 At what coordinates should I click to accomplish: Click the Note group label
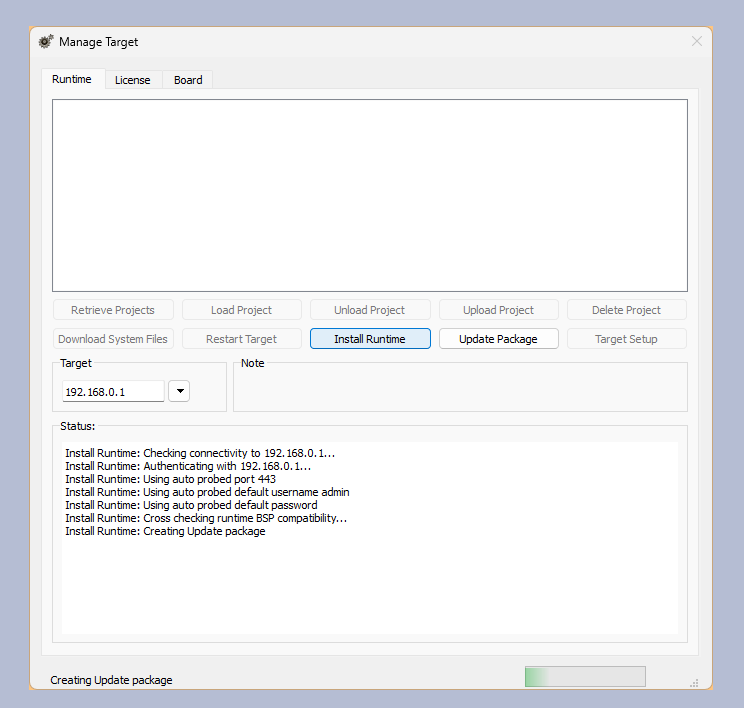pos(252,363)
